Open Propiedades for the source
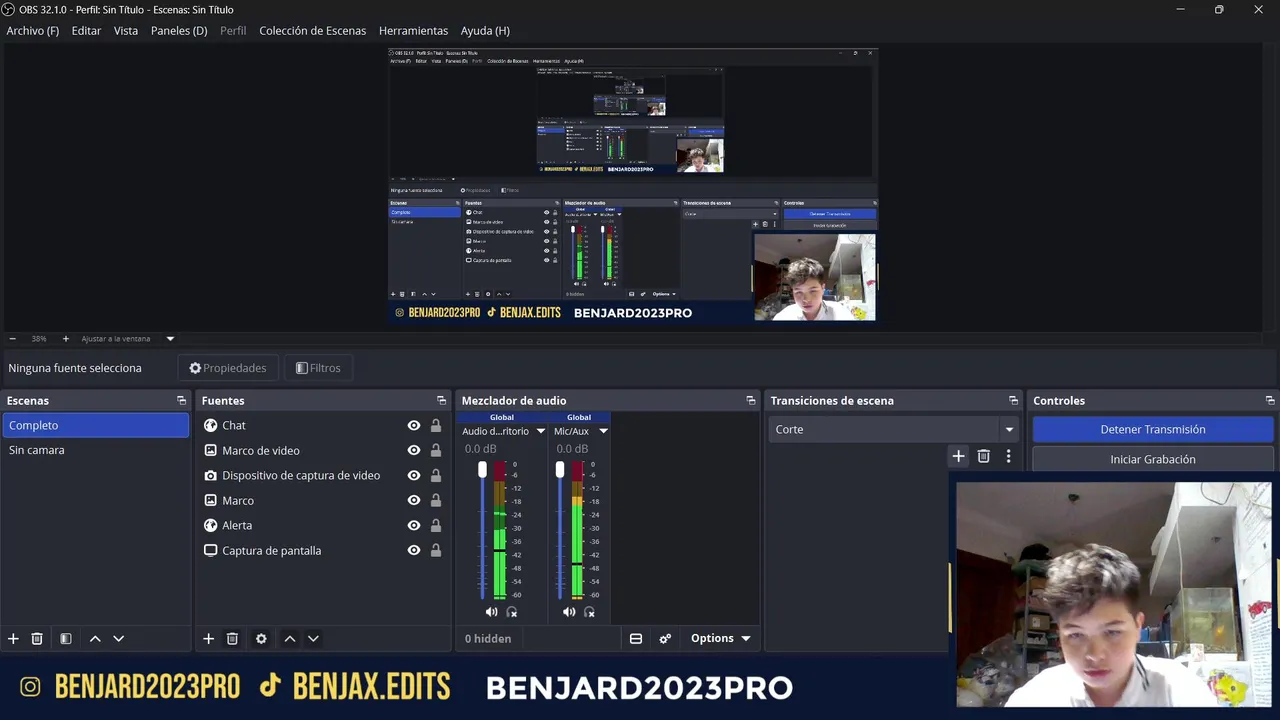 (228, 368)
